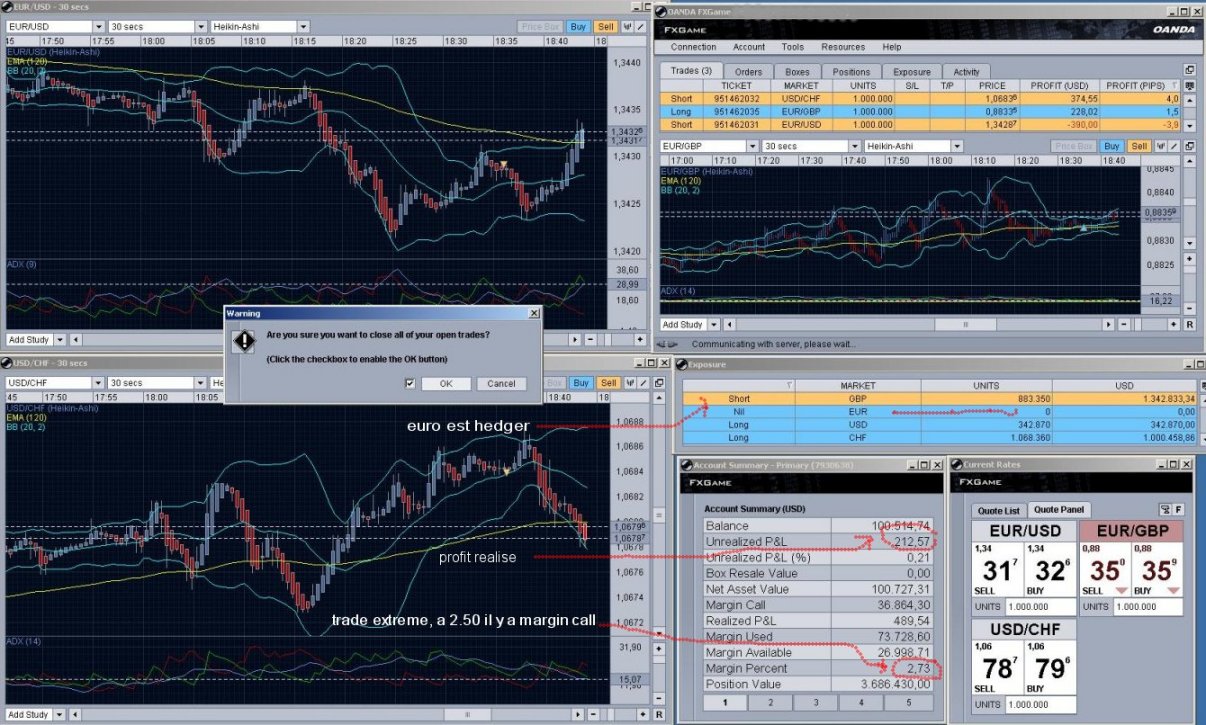Click USD/CHF BUY quote in Quote Panel
This screenshot has height=725, width=1206.
(1050, 666)
